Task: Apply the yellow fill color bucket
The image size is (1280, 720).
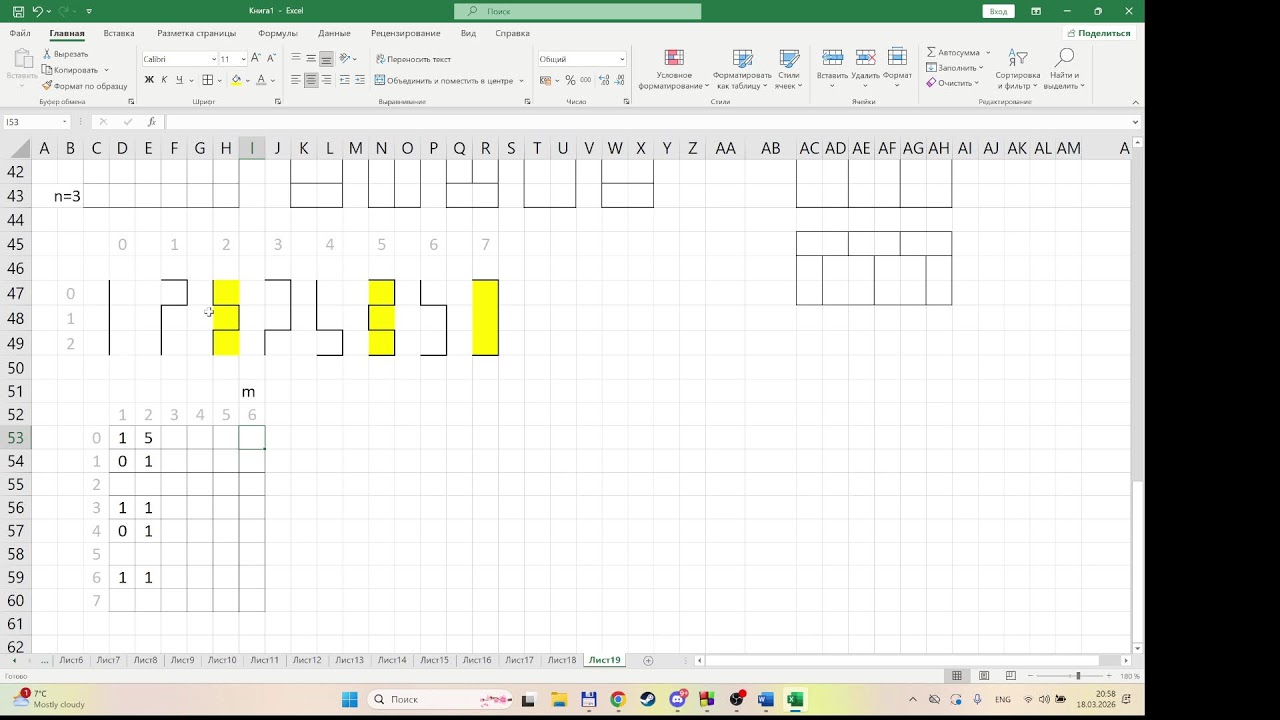Action: click(236, 80)
